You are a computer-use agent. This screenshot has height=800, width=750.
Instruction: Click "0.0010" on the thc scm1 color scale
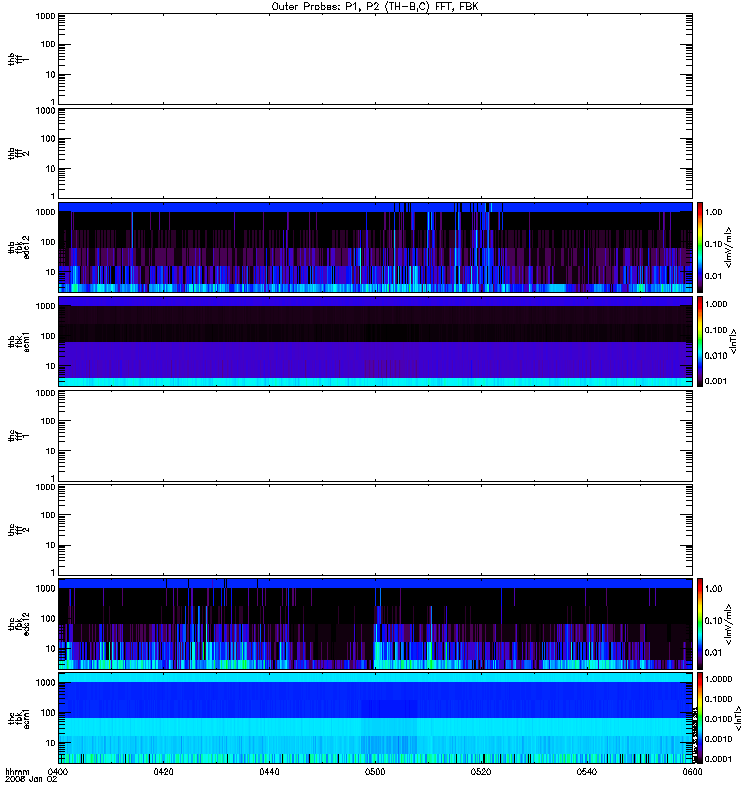pyautogui.click(x=718, y=739)
